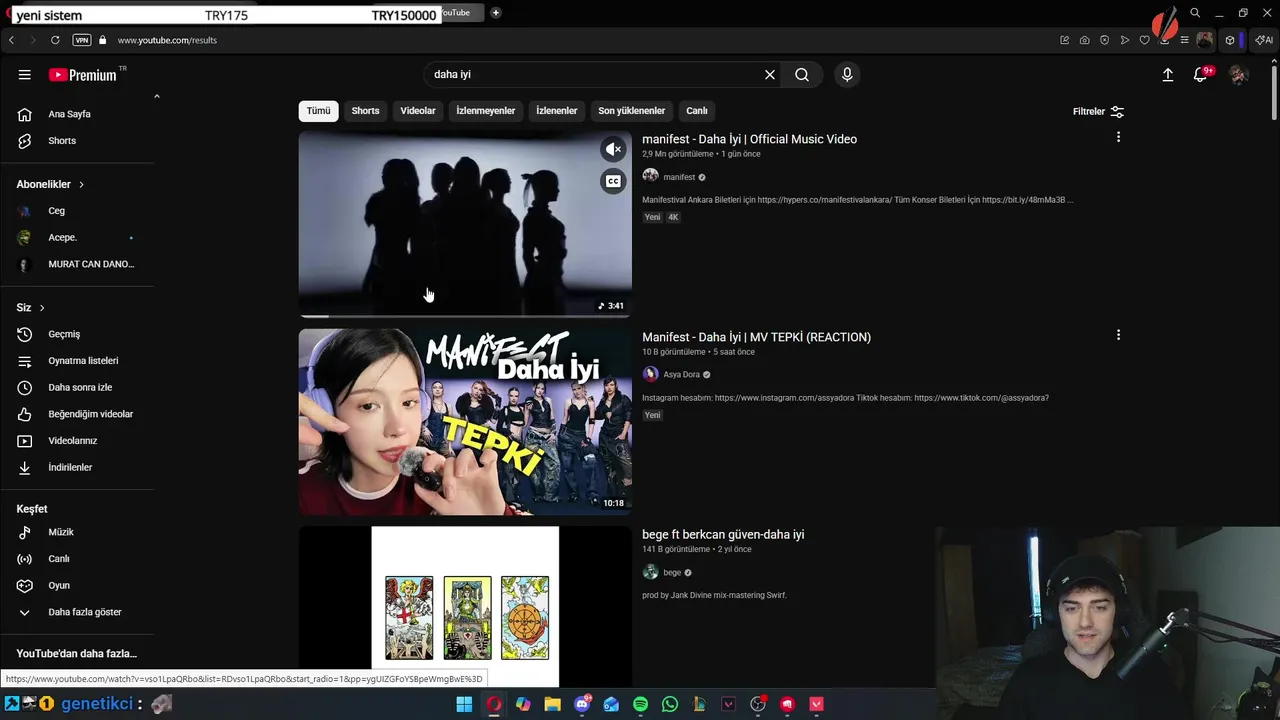Expand the Siz section chevron
The width and height of the screenshot is (1280, 720).
pyautogui.click(x=31, y=307)
